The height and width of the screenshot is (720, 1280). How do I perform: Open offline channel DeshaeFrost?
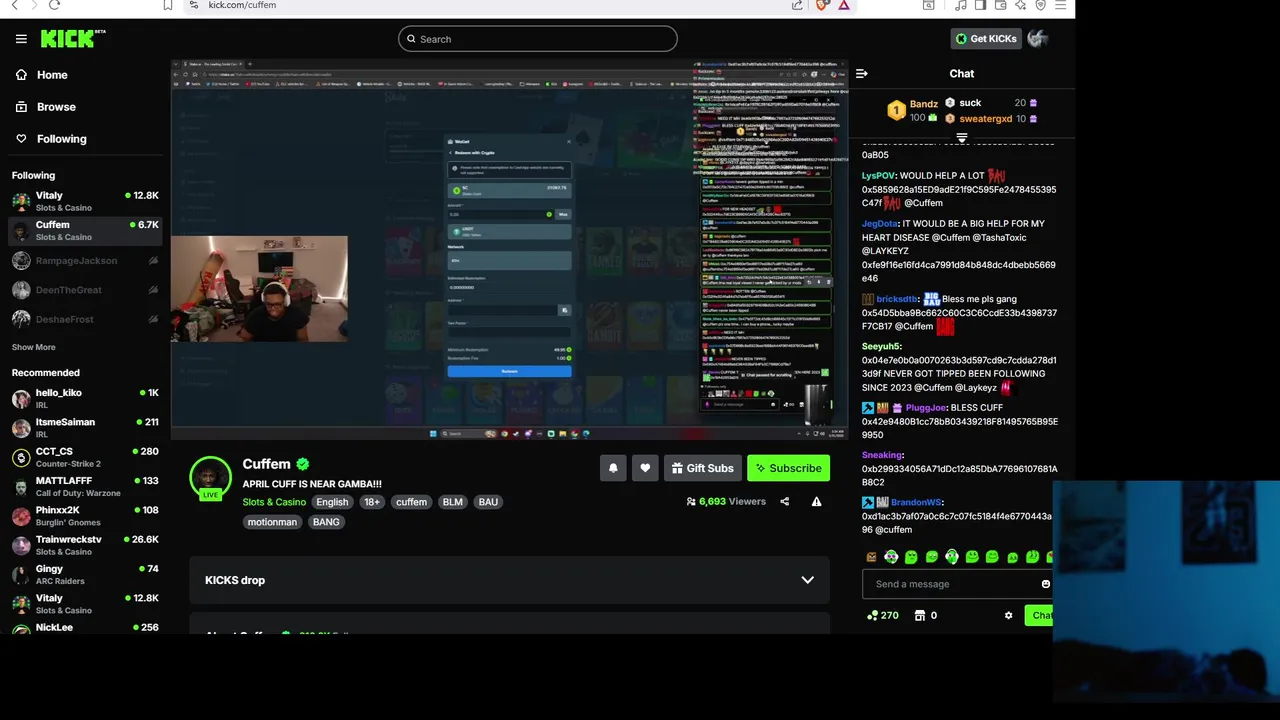[x=85, y=319]
